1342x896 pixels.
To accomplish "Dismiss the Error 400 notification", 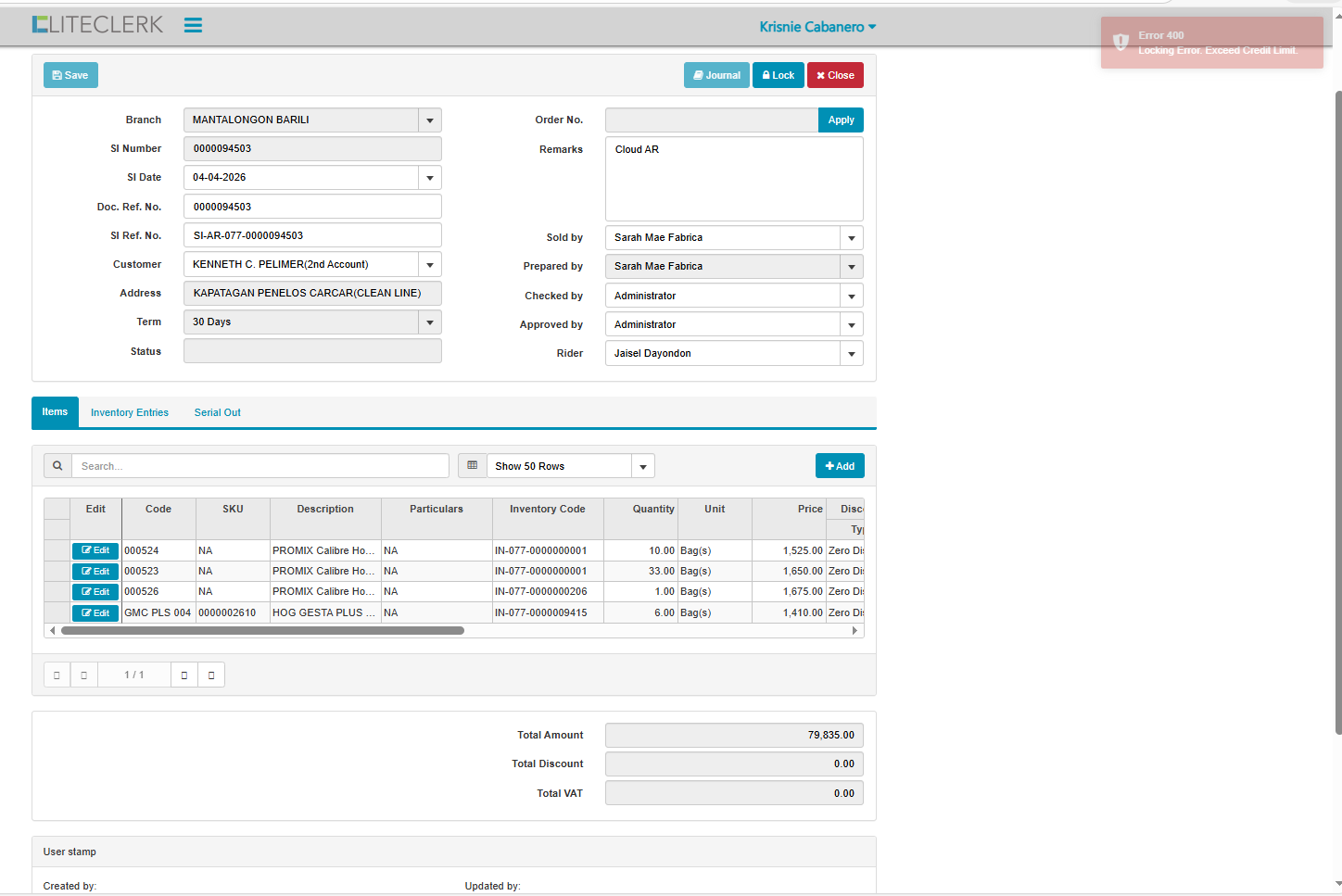I will click(1211, 43).
